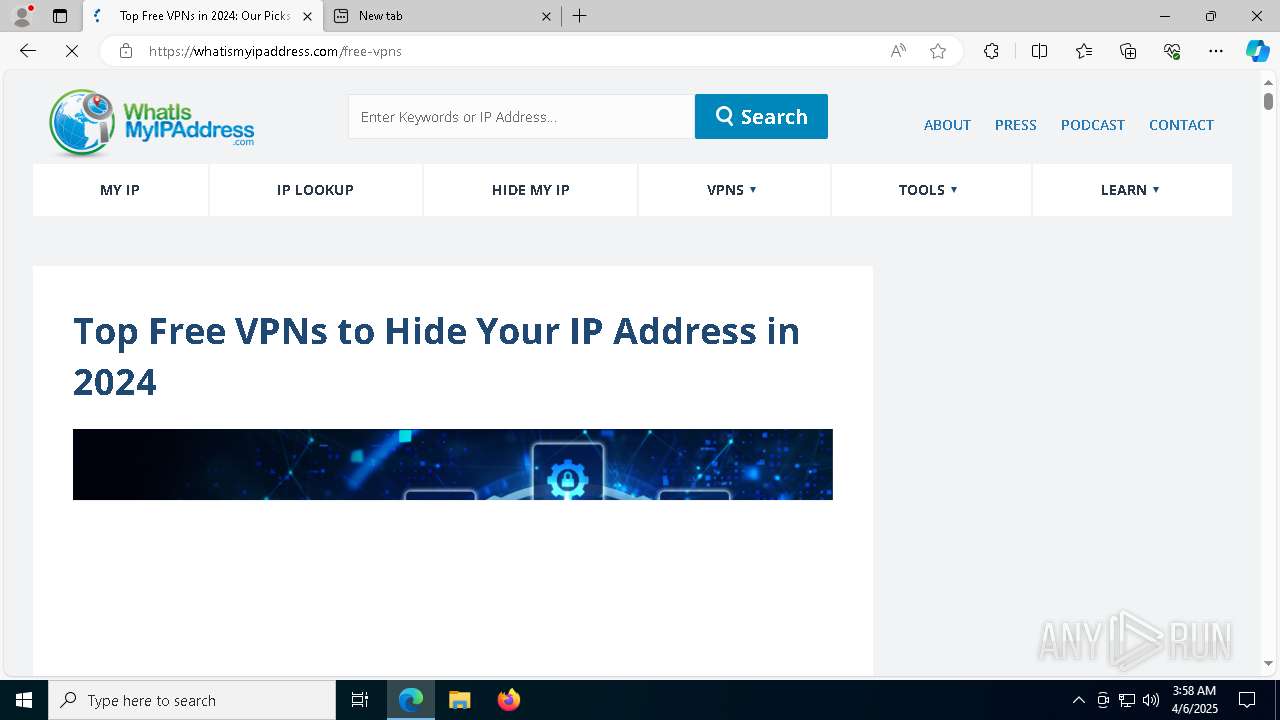Go back with the browser arrow
This screenshot has height=720, width=1280.
pos(28,51)
